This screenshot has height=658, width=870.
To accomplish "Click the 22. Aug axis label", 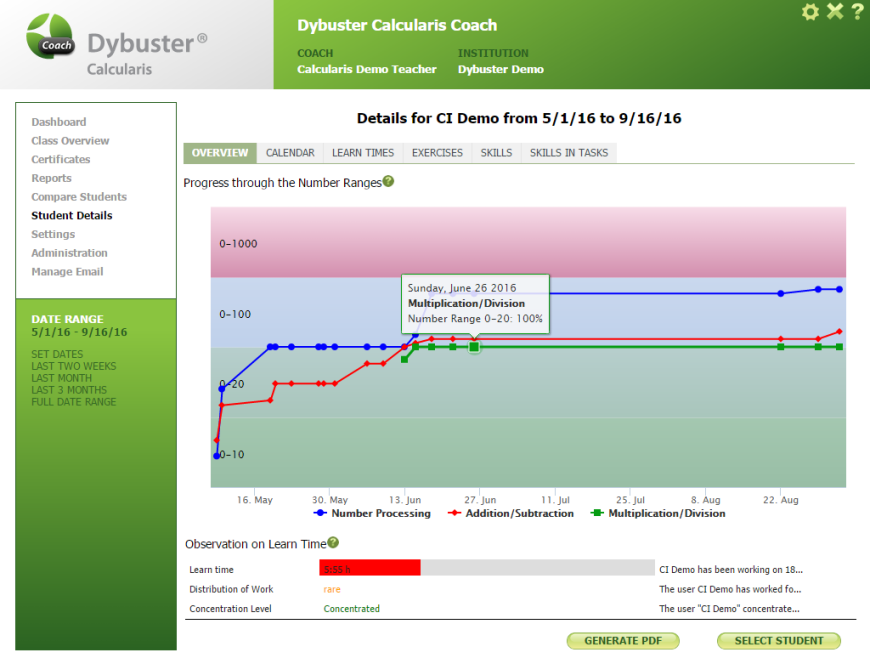I will [781, 499].
